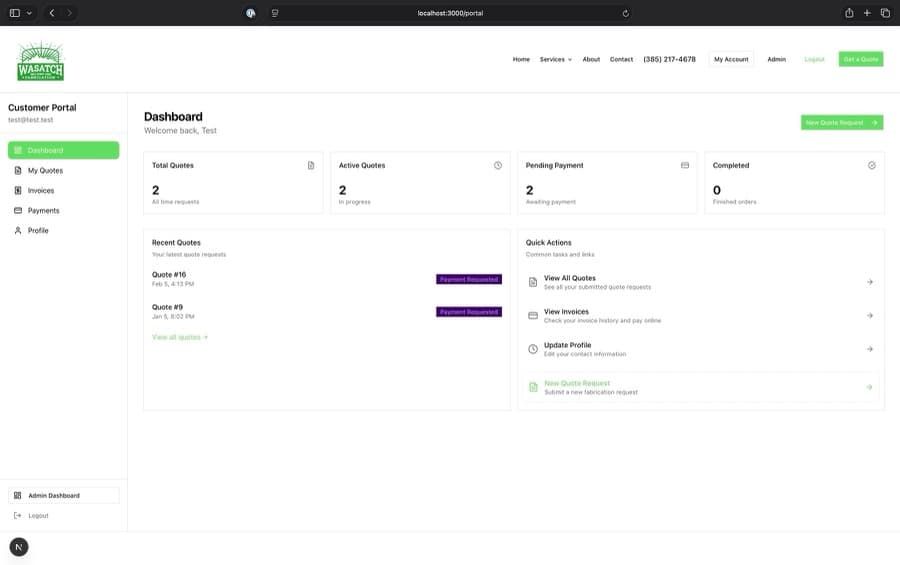Click the Wasatch logo
Viewport: 900px width, 565px height.
click(x=41, y=60)
